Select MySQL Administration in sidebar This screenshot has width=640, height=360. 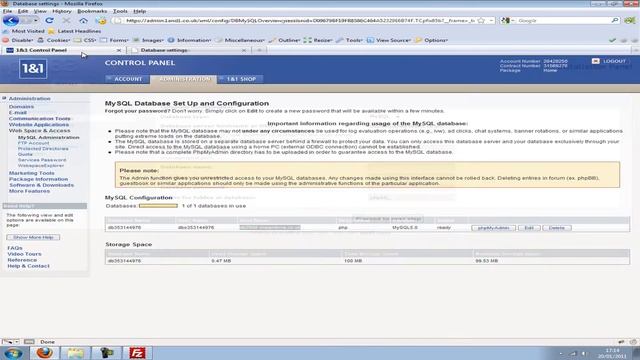click(x=49, y=138)
